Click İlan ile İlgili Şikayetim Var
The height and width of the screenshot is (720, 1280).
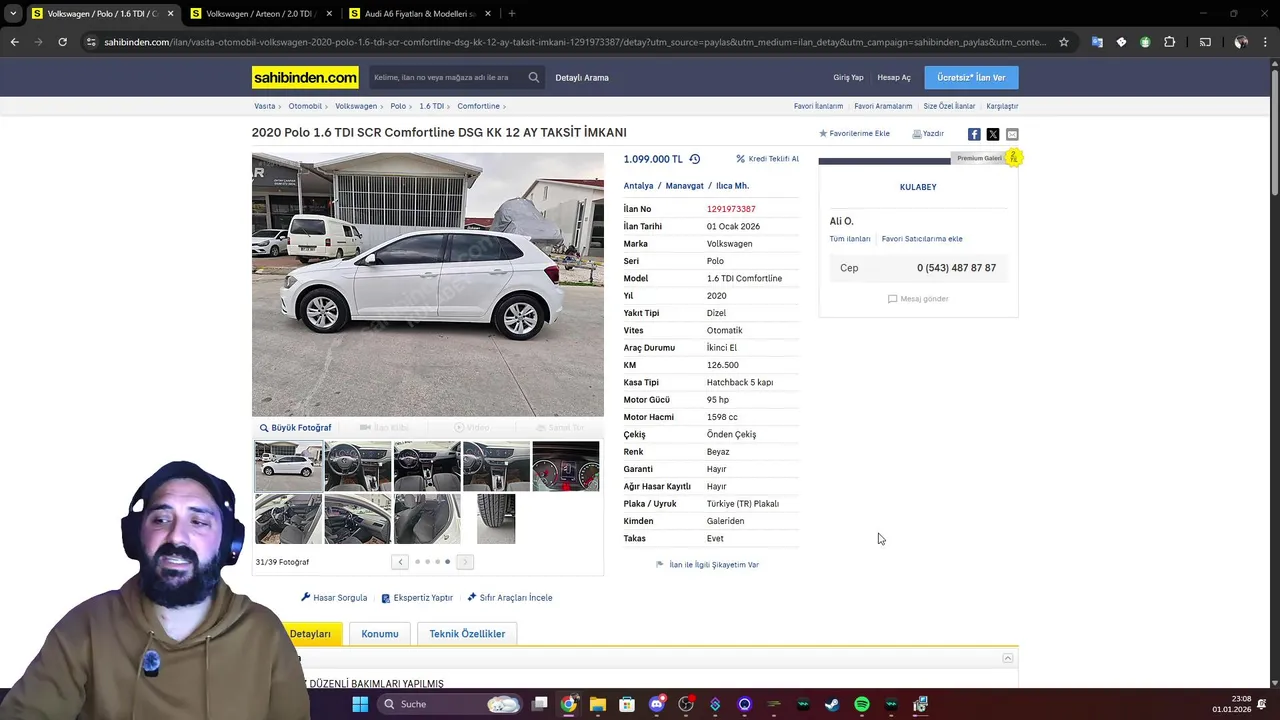tap(707, 565)
